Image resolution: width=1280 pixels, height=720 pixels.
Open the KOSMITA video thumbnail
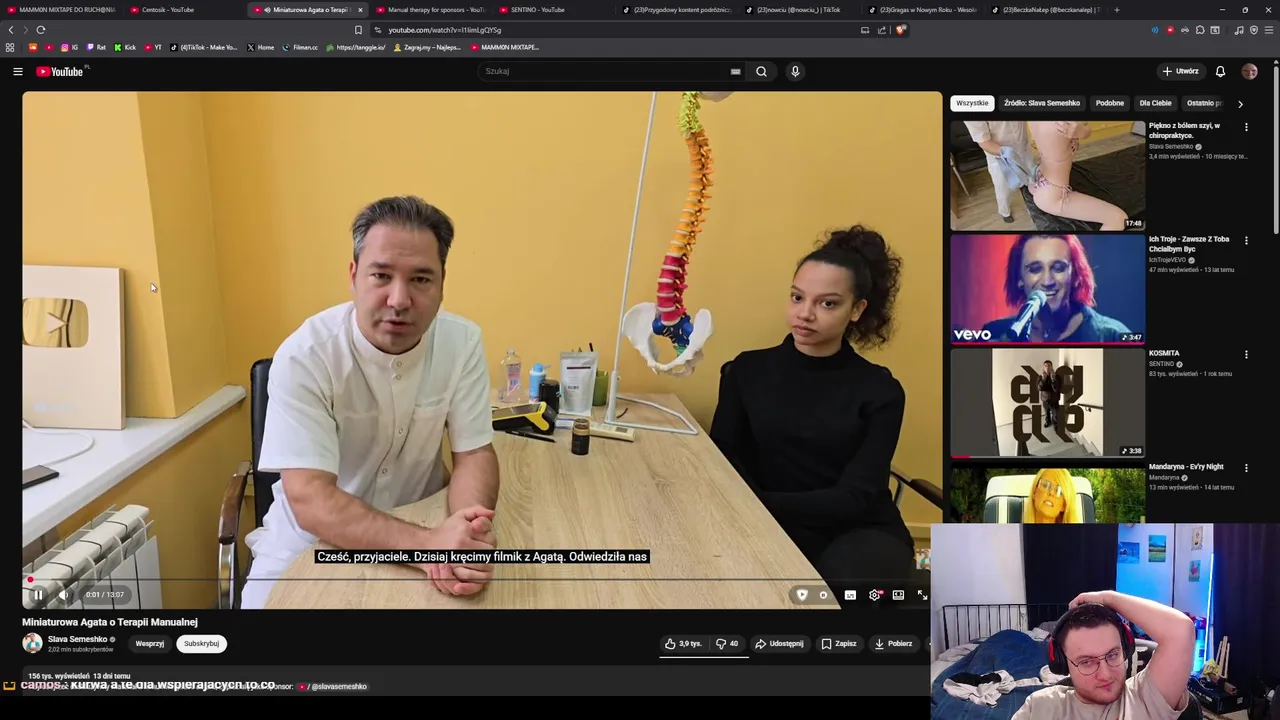pos(1048,403)
